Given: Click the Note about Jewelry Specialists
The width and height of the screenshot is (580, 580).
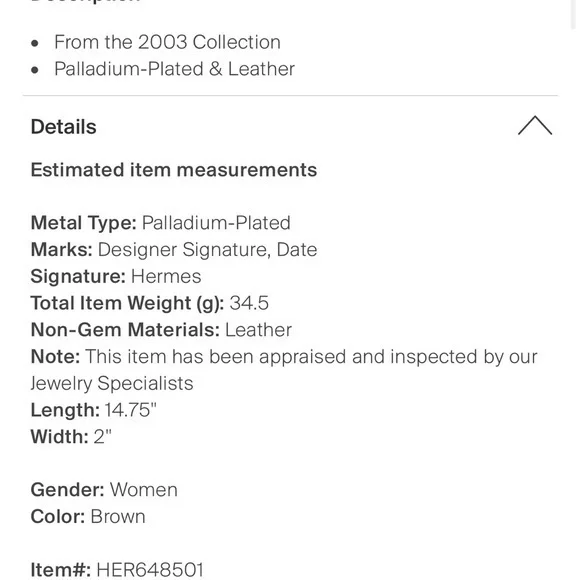Looking at the screenshot, I should pos(284,370).
